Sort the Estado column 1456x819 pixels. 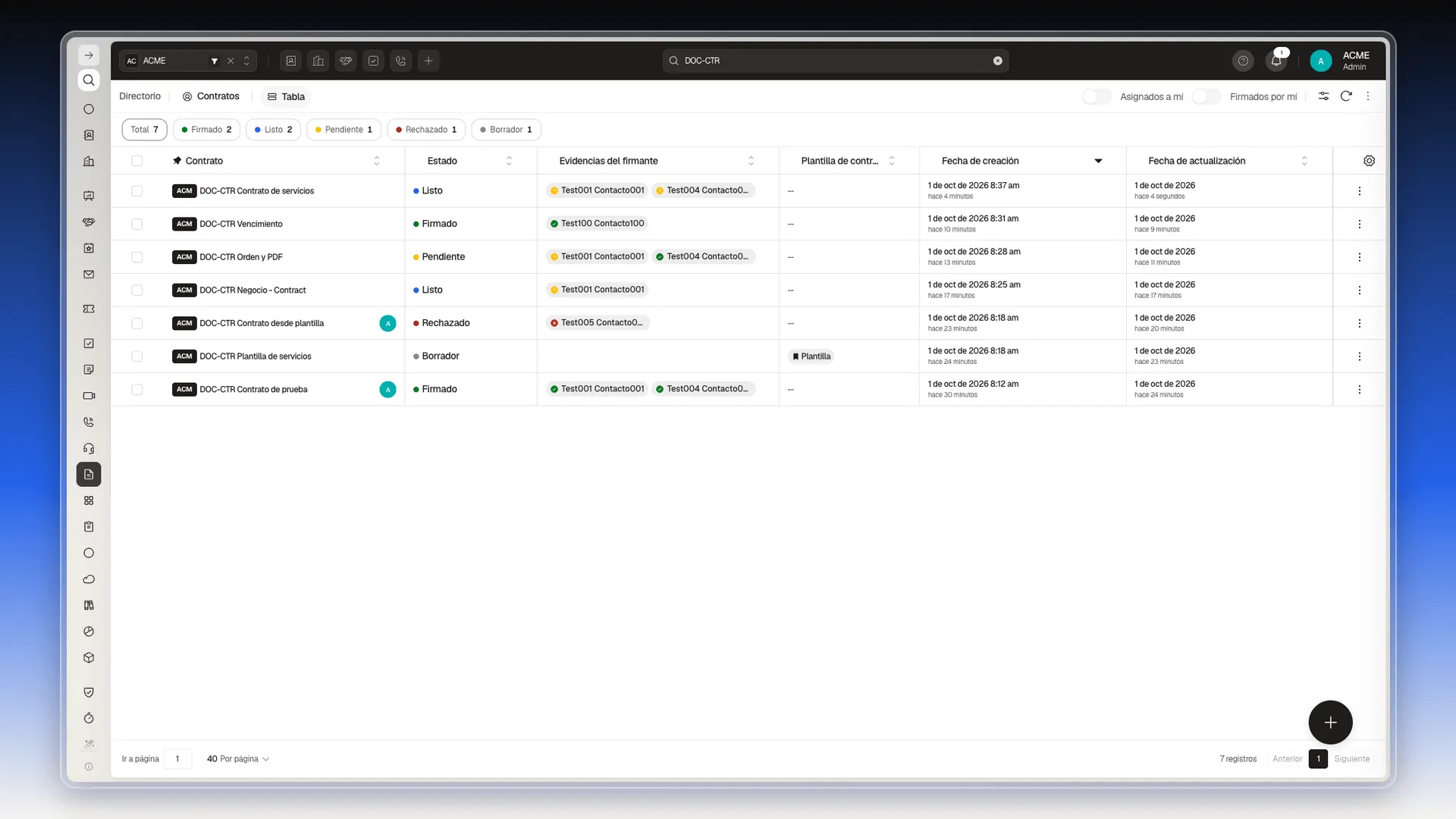(509, 161)
